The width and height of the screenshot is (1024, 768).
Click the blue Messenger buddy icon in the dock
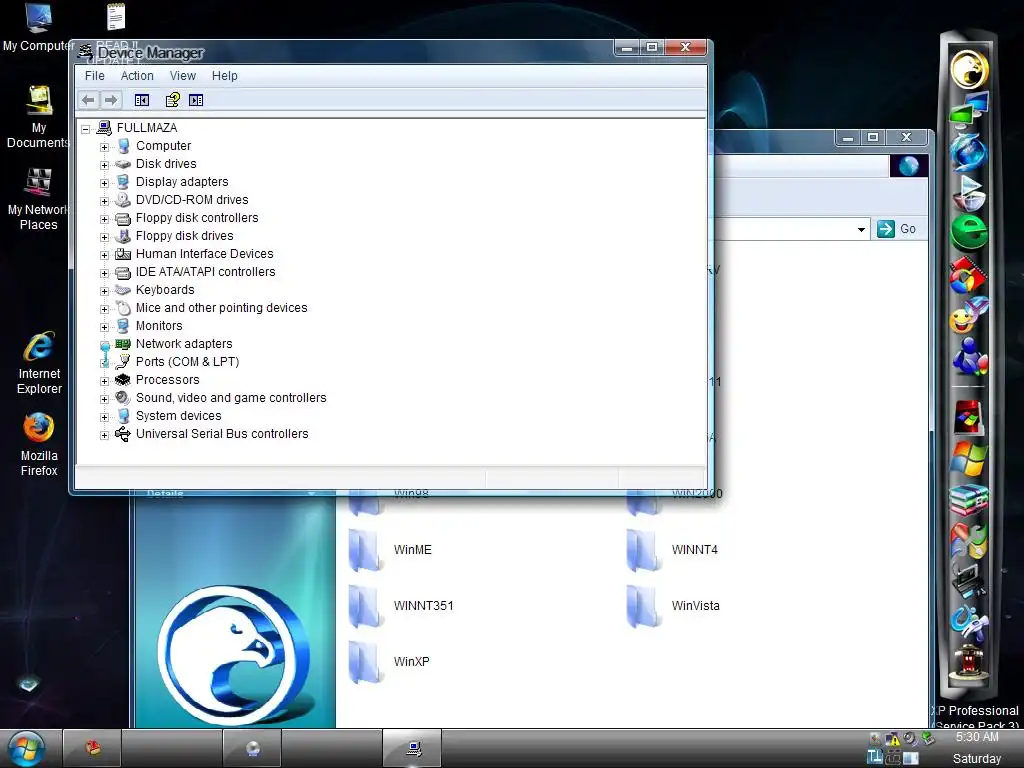969,357
